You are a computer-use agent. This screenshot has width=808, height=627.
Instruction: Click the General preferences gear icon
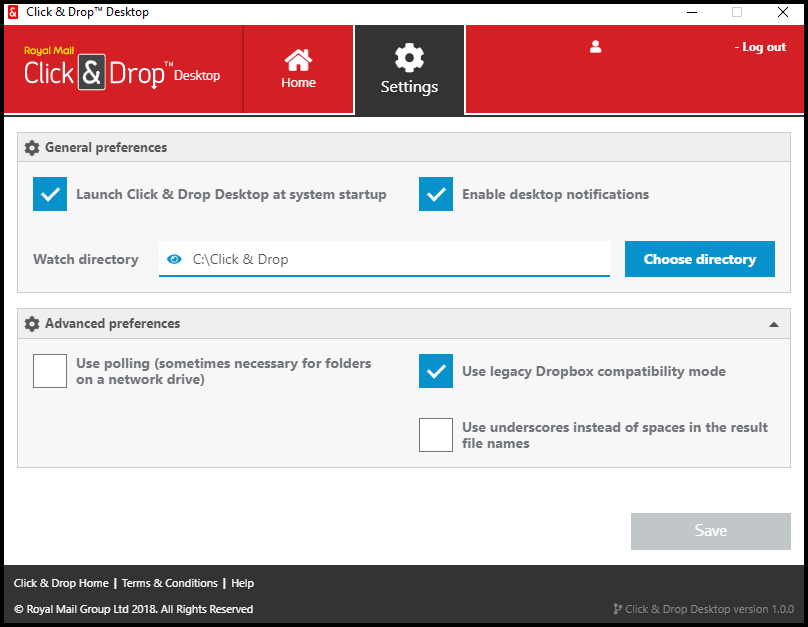tap(32, 148)
